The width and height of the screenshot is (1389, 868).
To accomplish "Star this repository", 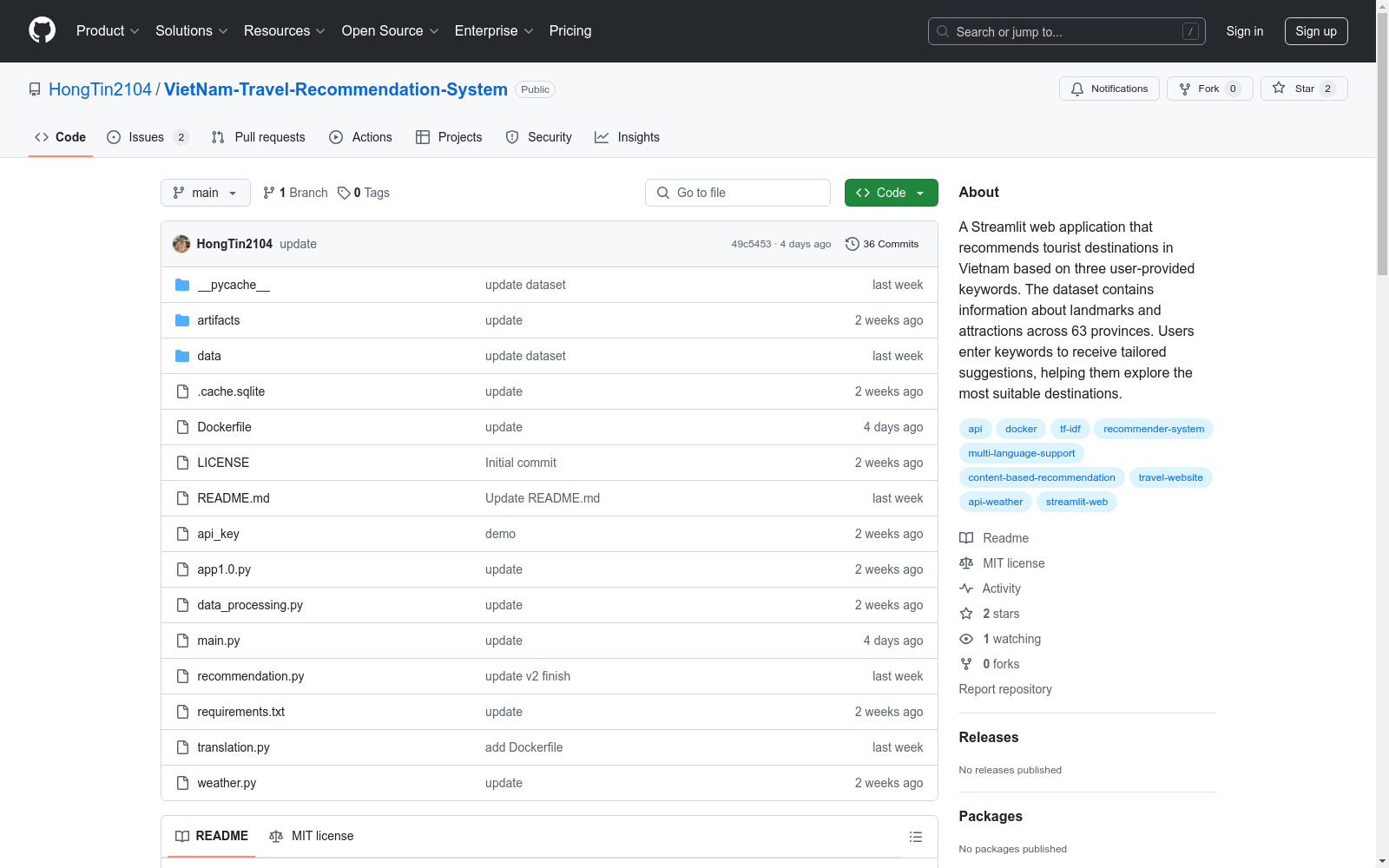I will point(1304,89).
